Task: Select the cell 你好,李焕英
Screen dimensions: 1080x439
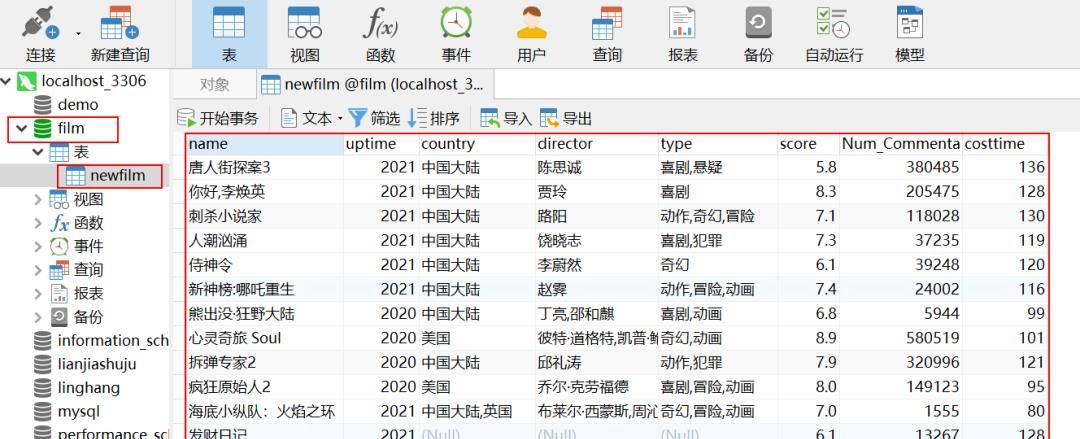Action: [x=264, y=192]
